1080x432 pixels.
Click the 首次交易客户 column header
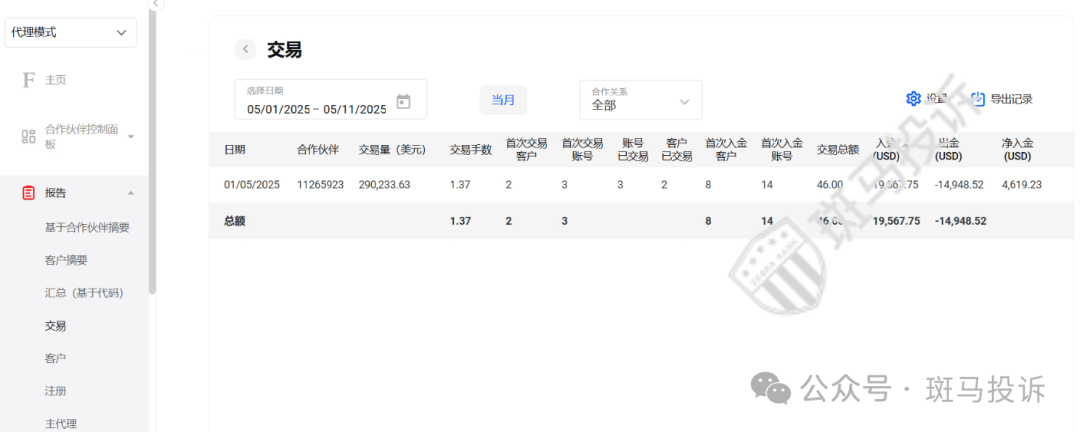[x=526, y=150]
